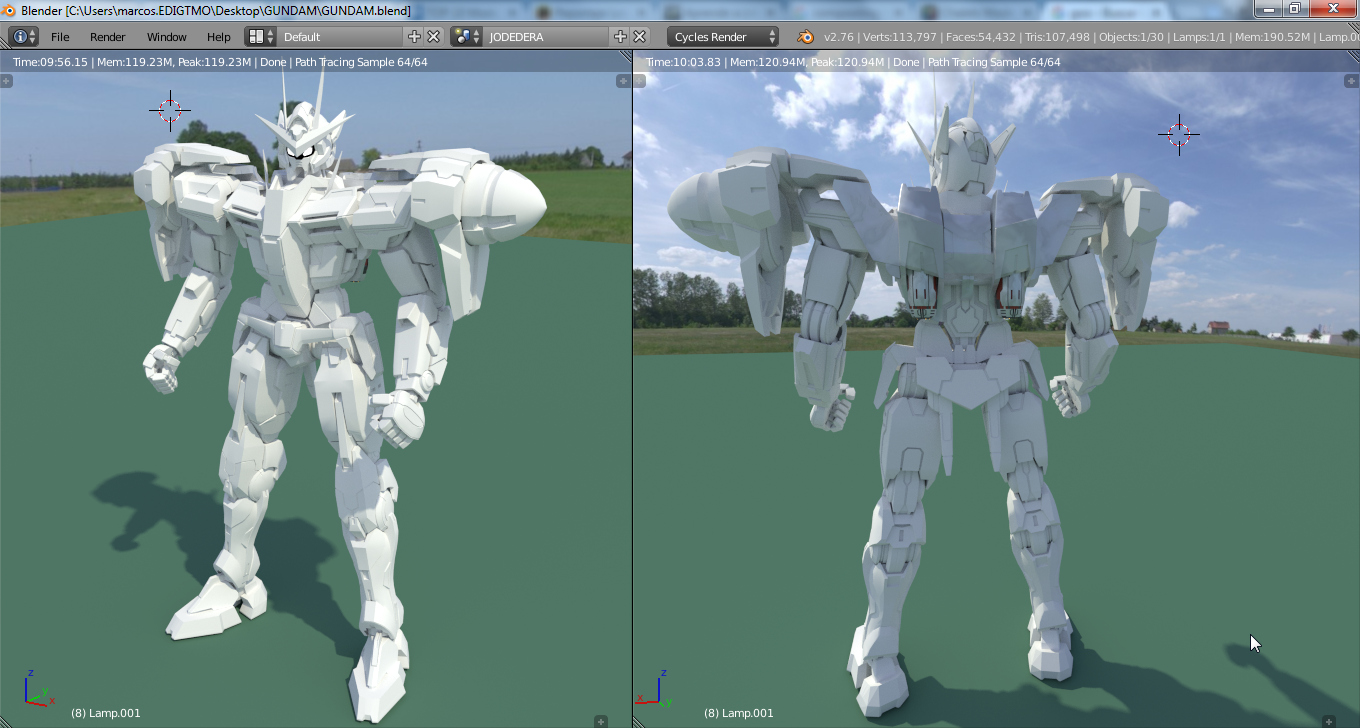Click the JODEDERA scene name field

tap(545, 37)
